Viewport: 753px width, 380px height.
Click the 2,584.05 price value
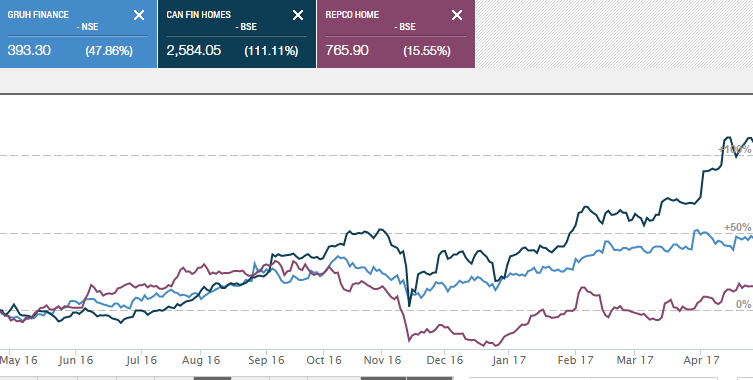coord(194,50)
